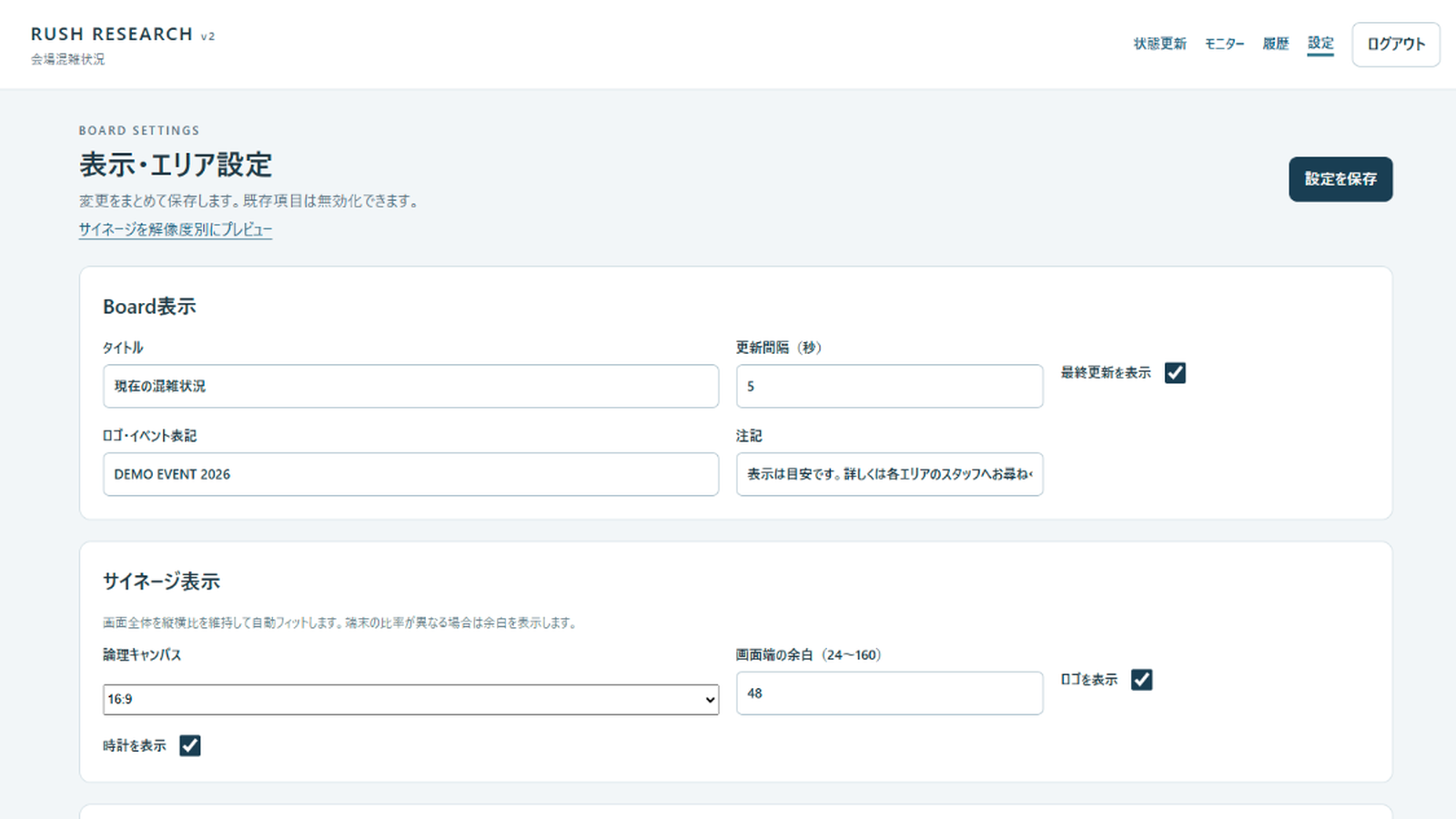Toggle the 時計を表示 checkbox

[x=189, y=746]
